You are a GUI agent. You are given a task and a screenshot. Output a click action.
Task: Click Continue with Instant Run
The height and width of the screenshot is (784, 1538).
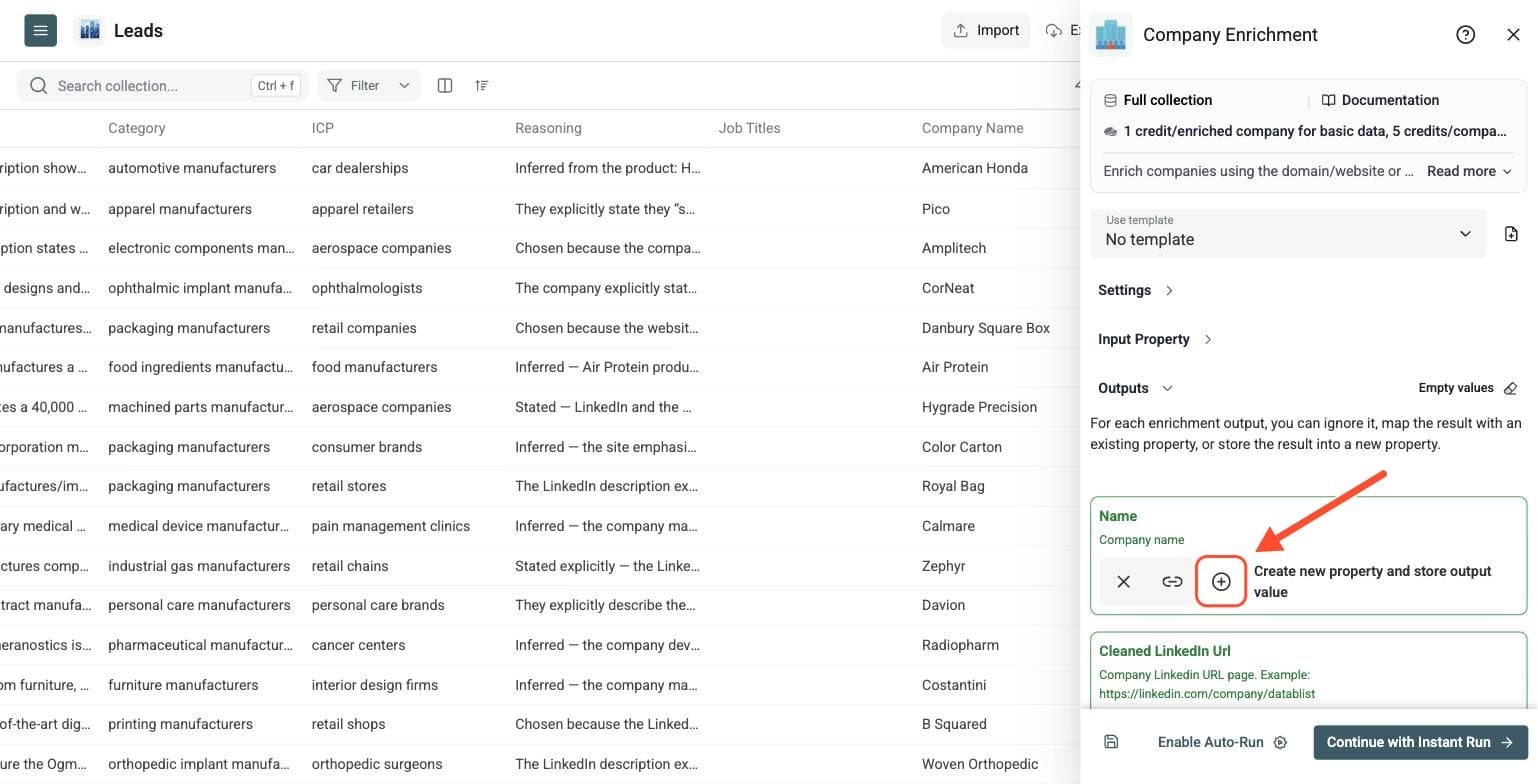[1420, 742]
